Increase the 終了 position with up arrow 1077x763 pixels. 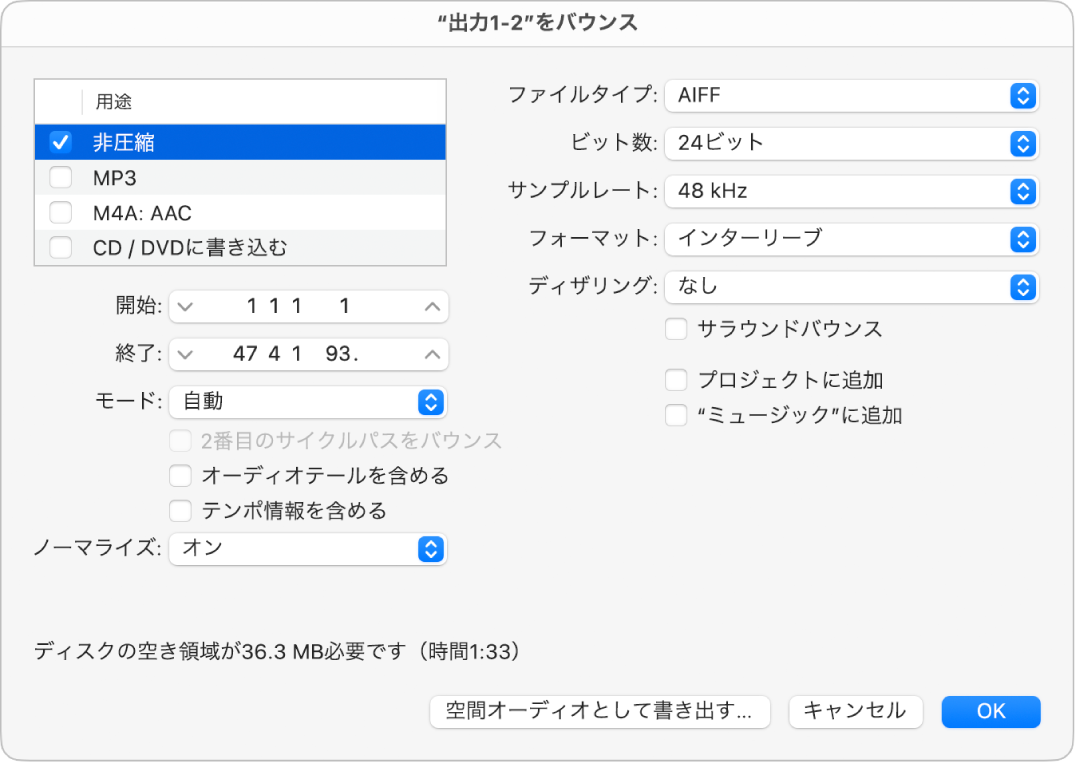click(x=431, y=354)
